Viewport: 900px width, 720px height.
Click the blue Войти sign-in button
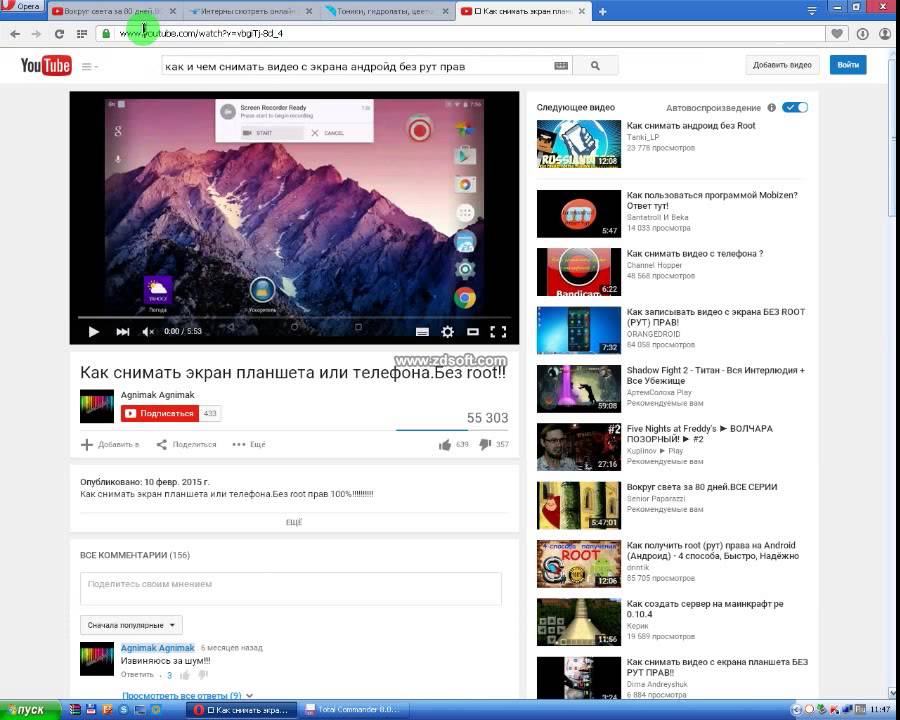tap(848, 65)
